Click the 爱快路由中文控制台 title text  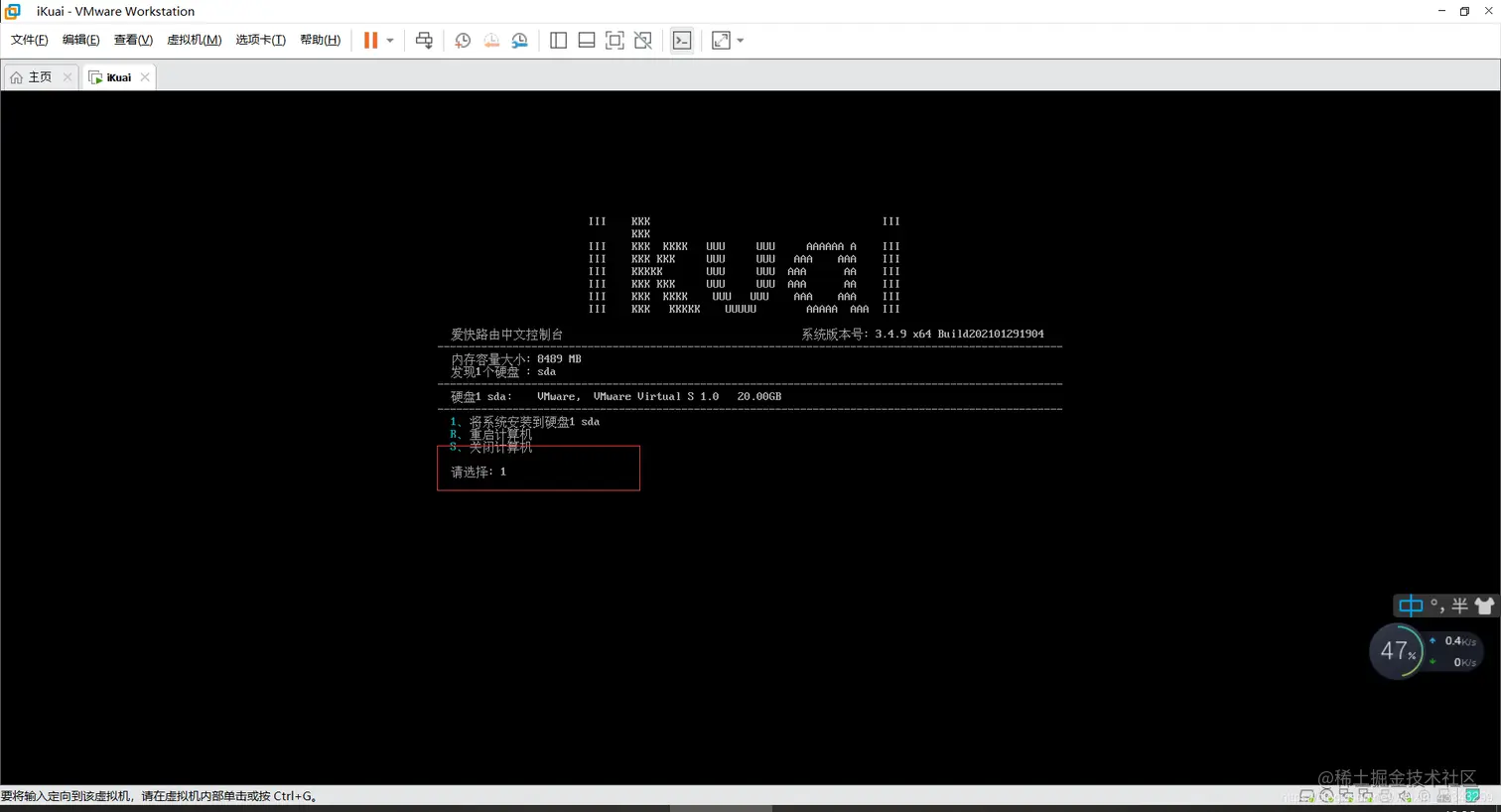tap(506, 334)
